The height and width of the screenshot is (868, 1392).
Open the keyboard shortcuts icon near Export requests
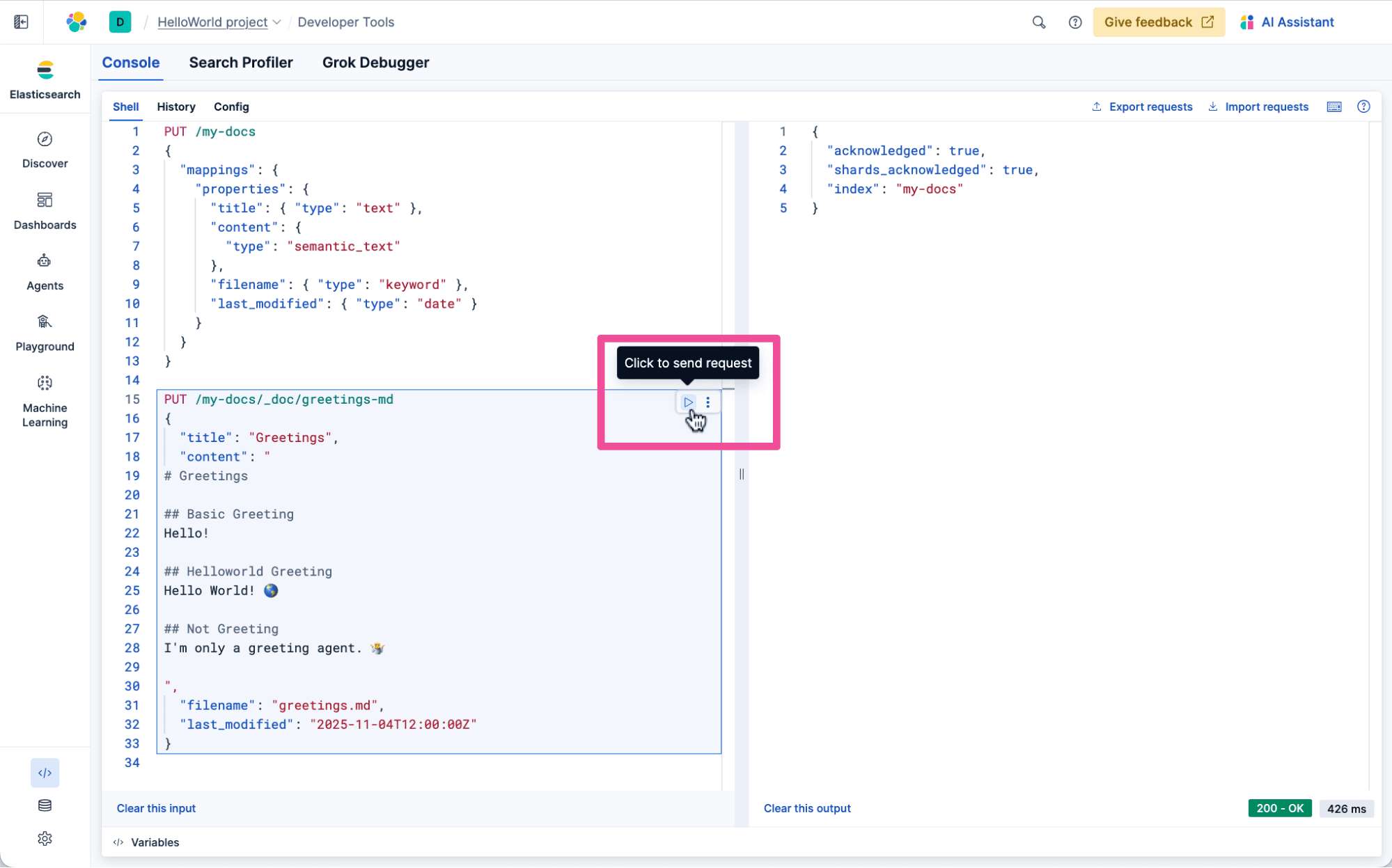(1334, 106)
